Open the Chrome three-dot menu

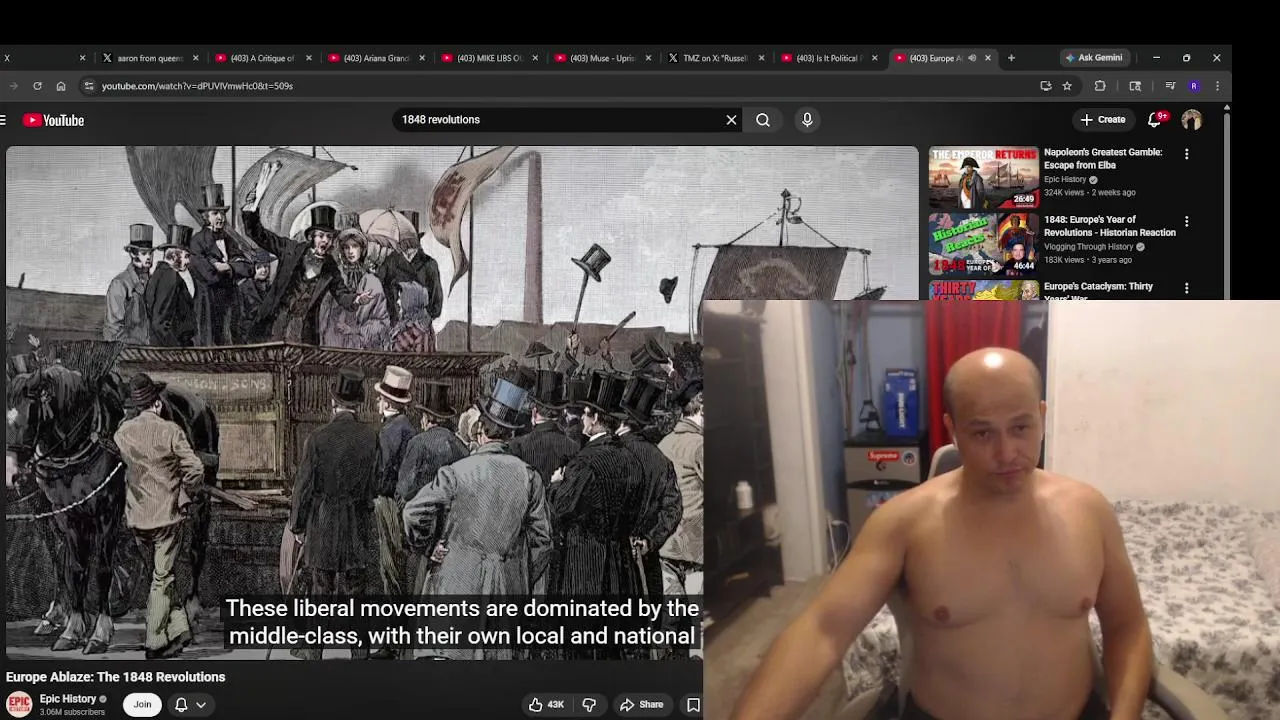coord(1217,86)
